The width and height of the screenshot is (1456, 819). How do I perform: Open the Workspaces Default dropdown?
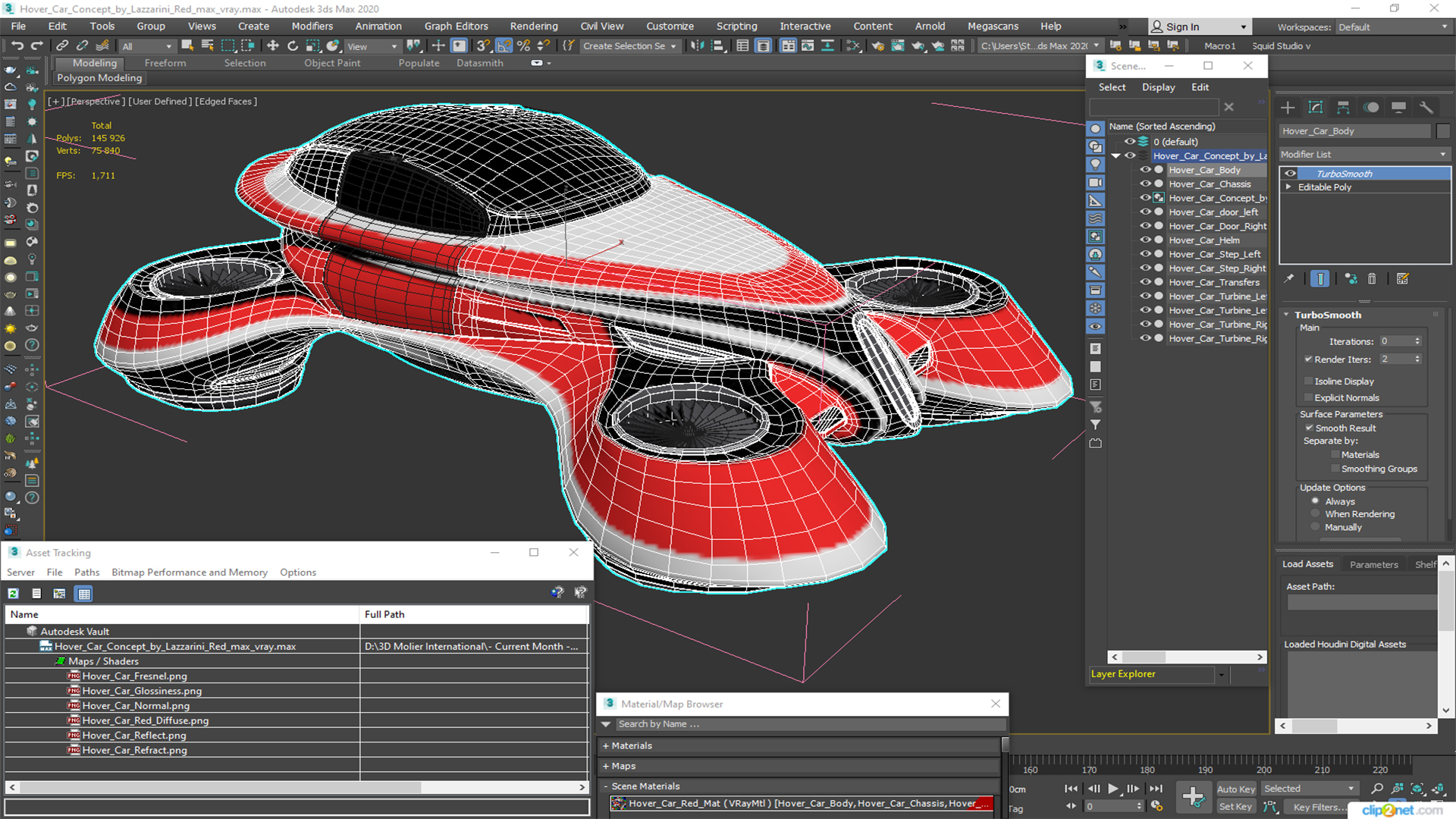1393,27
